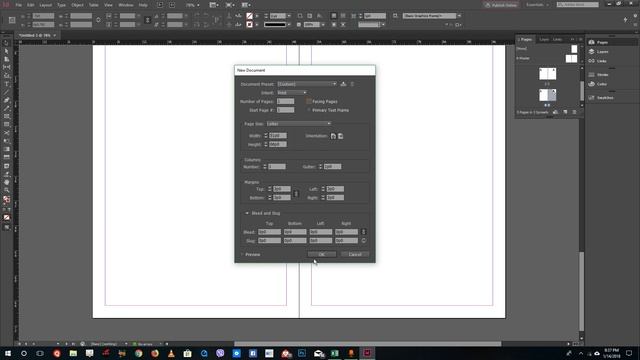
Task: Click the edit page size icon in Pages panel
Action: click(556, 112)
